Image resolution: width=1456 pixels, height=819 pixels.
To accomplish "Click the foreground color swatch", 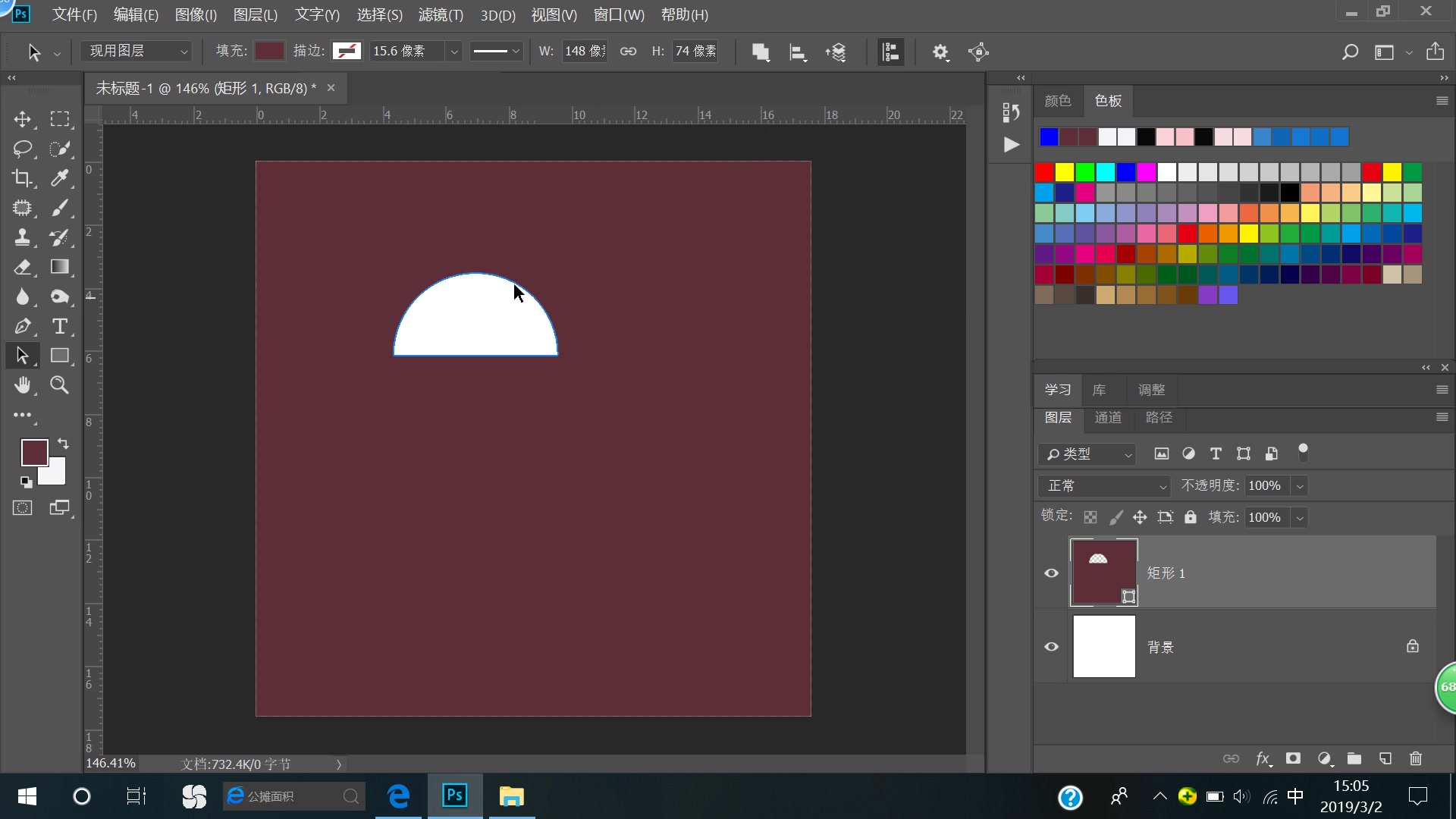I will coord(34,452).
